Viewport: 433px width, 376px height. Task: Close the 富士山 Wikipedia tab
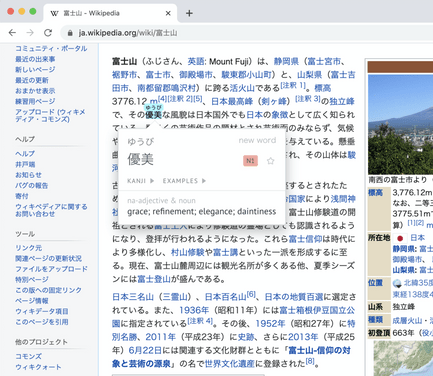168,13
